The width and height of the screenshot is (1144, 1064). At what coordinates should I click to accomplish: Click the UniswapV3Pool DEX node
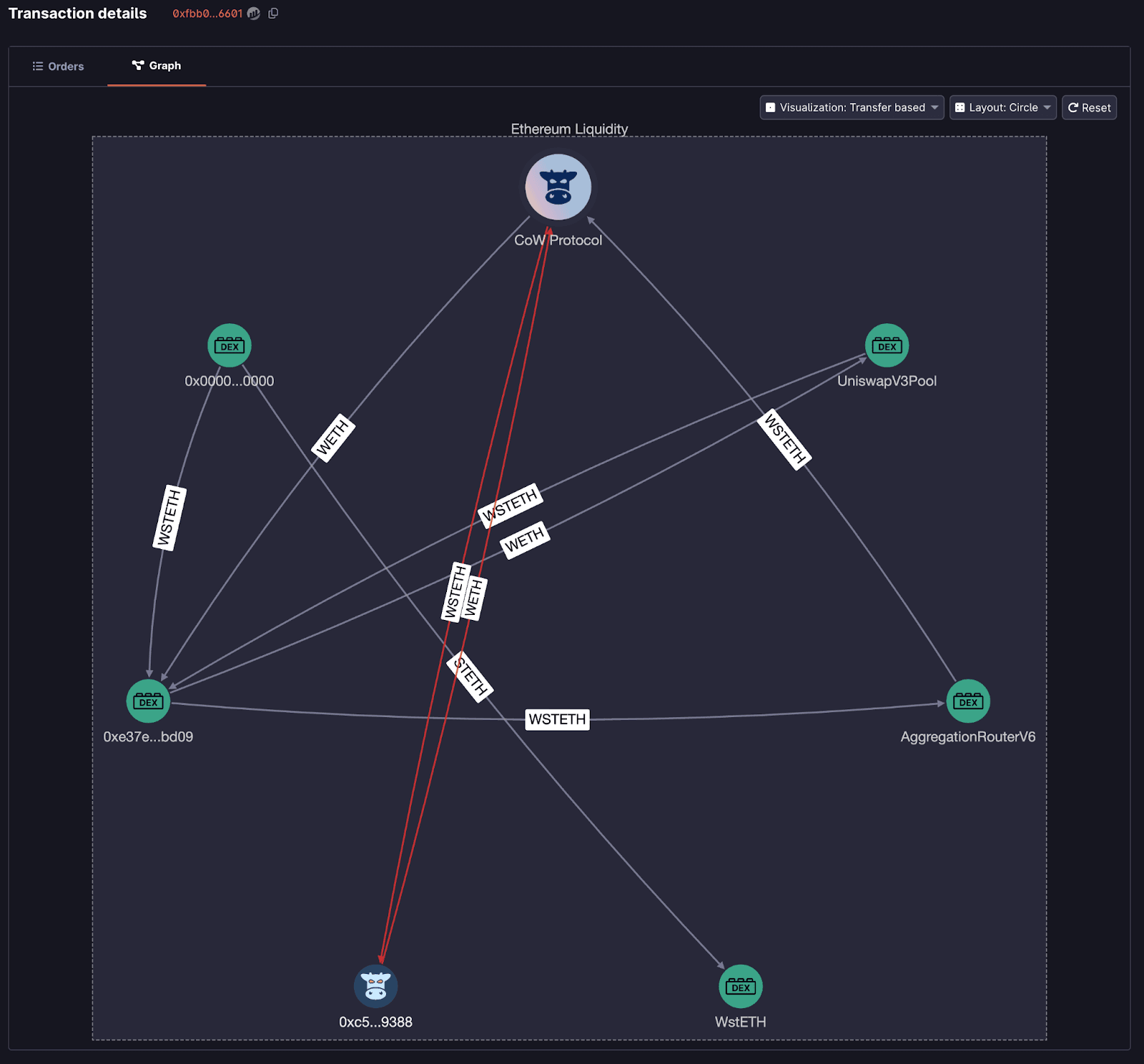(x=886, y=345)
